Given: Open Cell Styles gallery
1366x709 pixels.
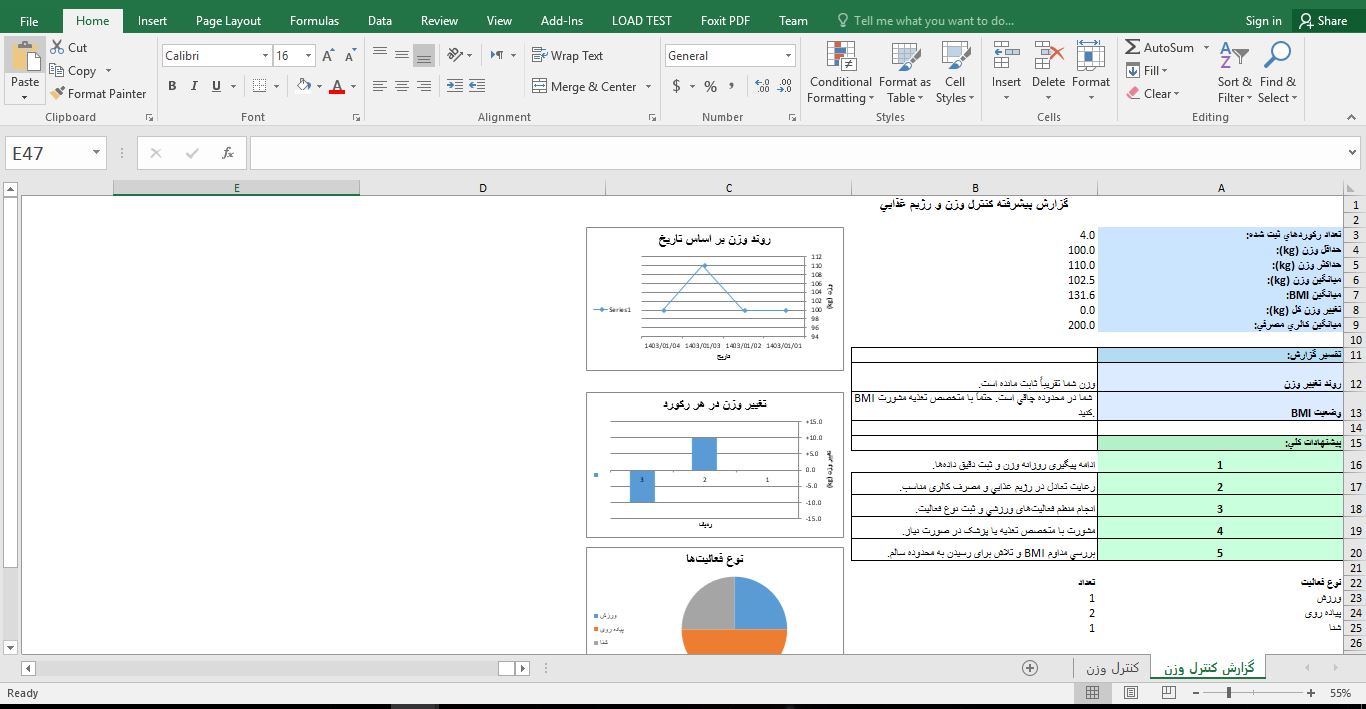Looking at the screenshot, I should 955,73.
